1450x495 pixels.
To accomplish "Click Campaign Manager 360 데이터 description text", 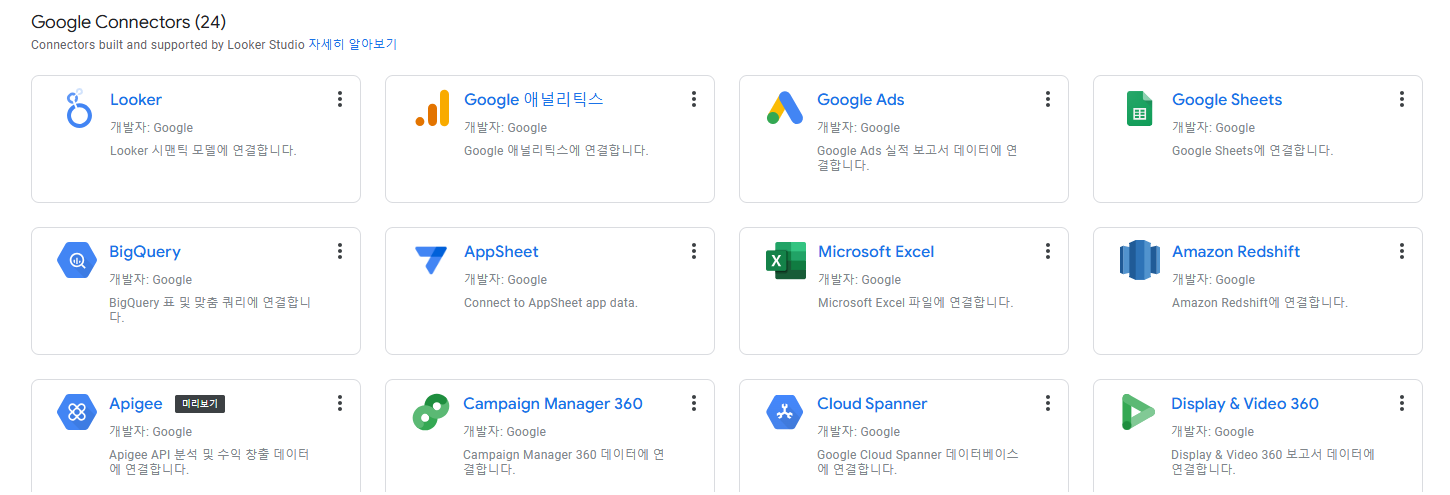I will [x=563, y=461].
